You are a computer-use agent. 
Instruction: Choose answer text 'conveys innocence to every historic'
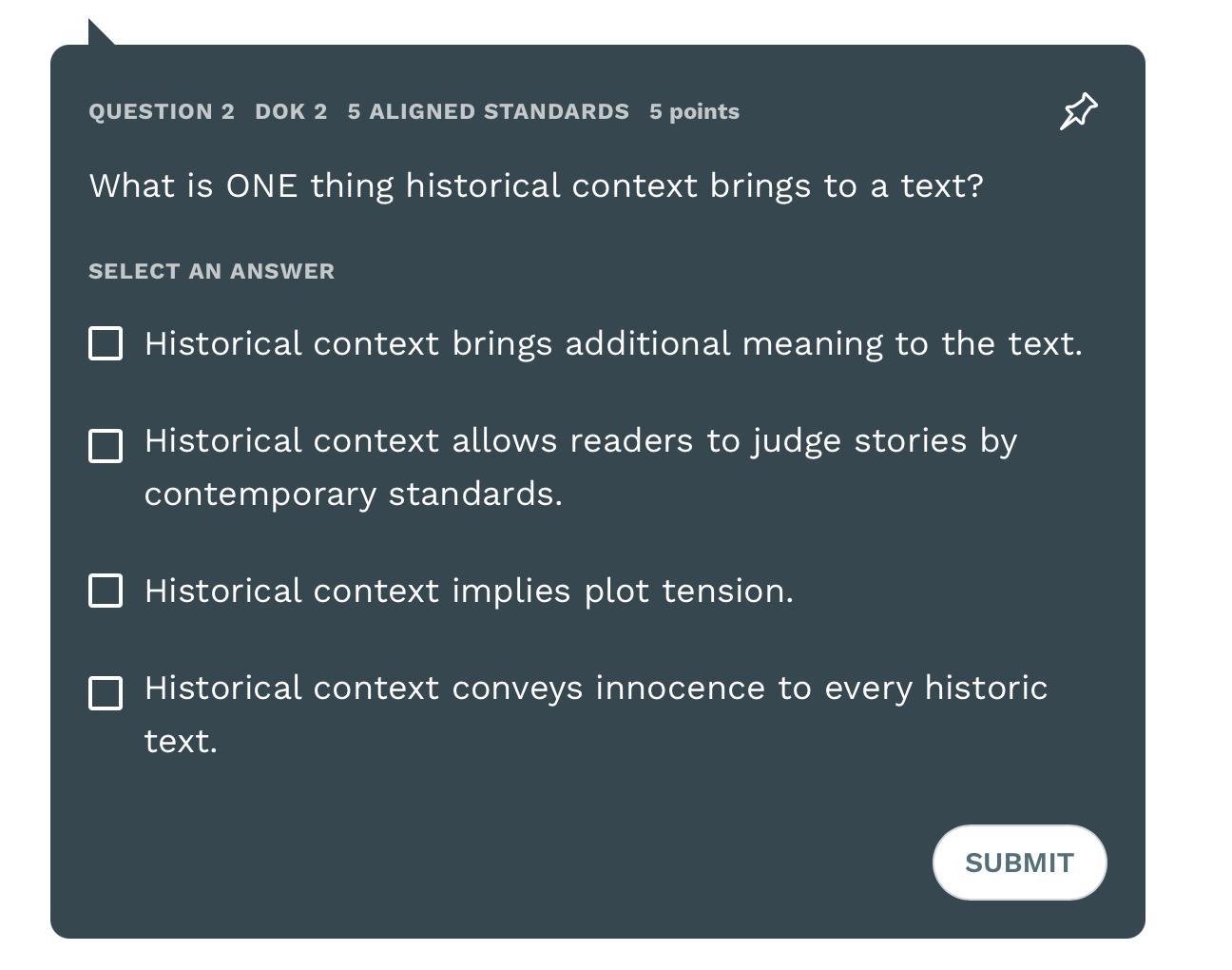[x=596, y=688]
